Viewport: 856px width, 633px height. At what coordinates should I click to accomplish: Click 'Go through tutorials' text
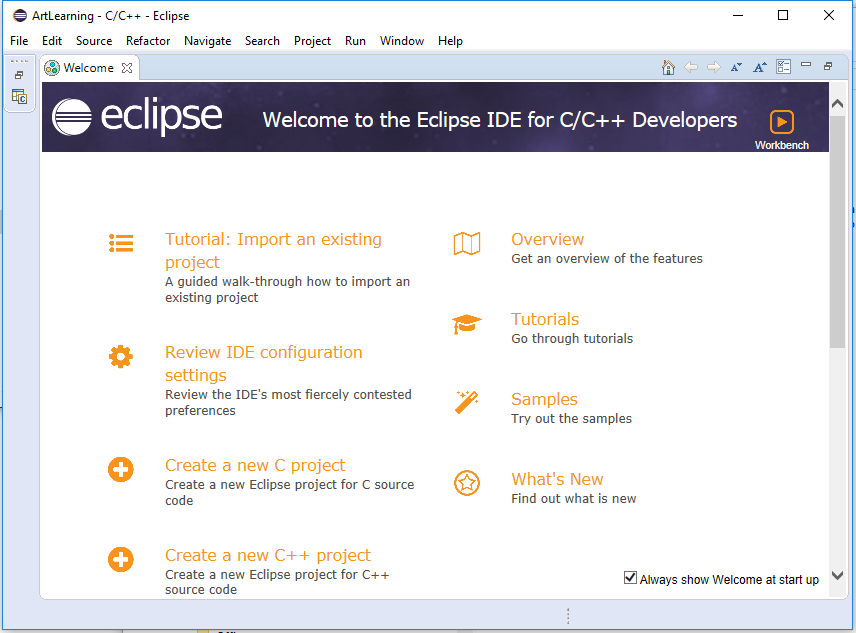[572, 339]
